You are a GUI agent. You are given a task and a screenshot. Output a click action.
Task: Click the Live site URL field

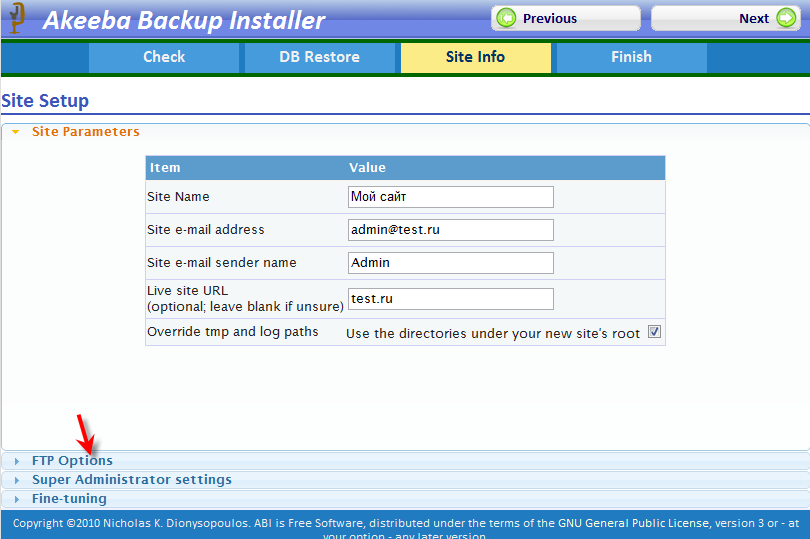point(450,299)
